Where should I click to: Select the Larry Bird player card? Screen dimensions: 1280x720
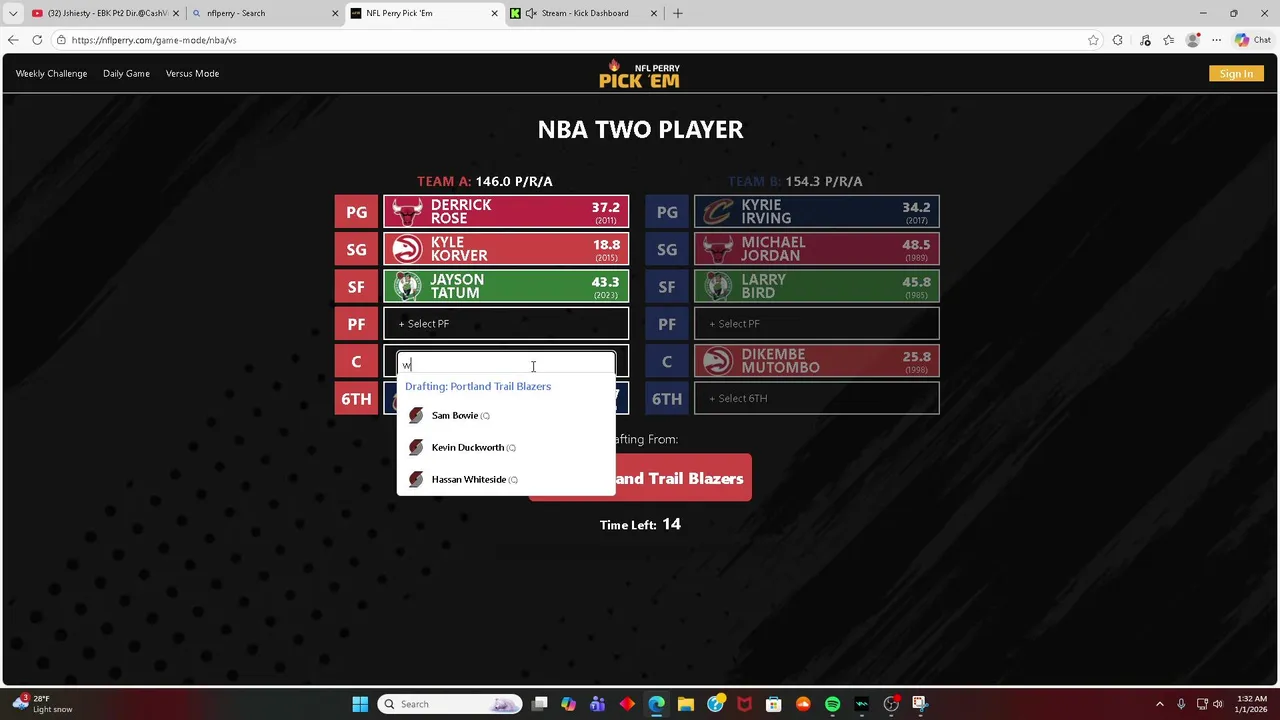817,286
